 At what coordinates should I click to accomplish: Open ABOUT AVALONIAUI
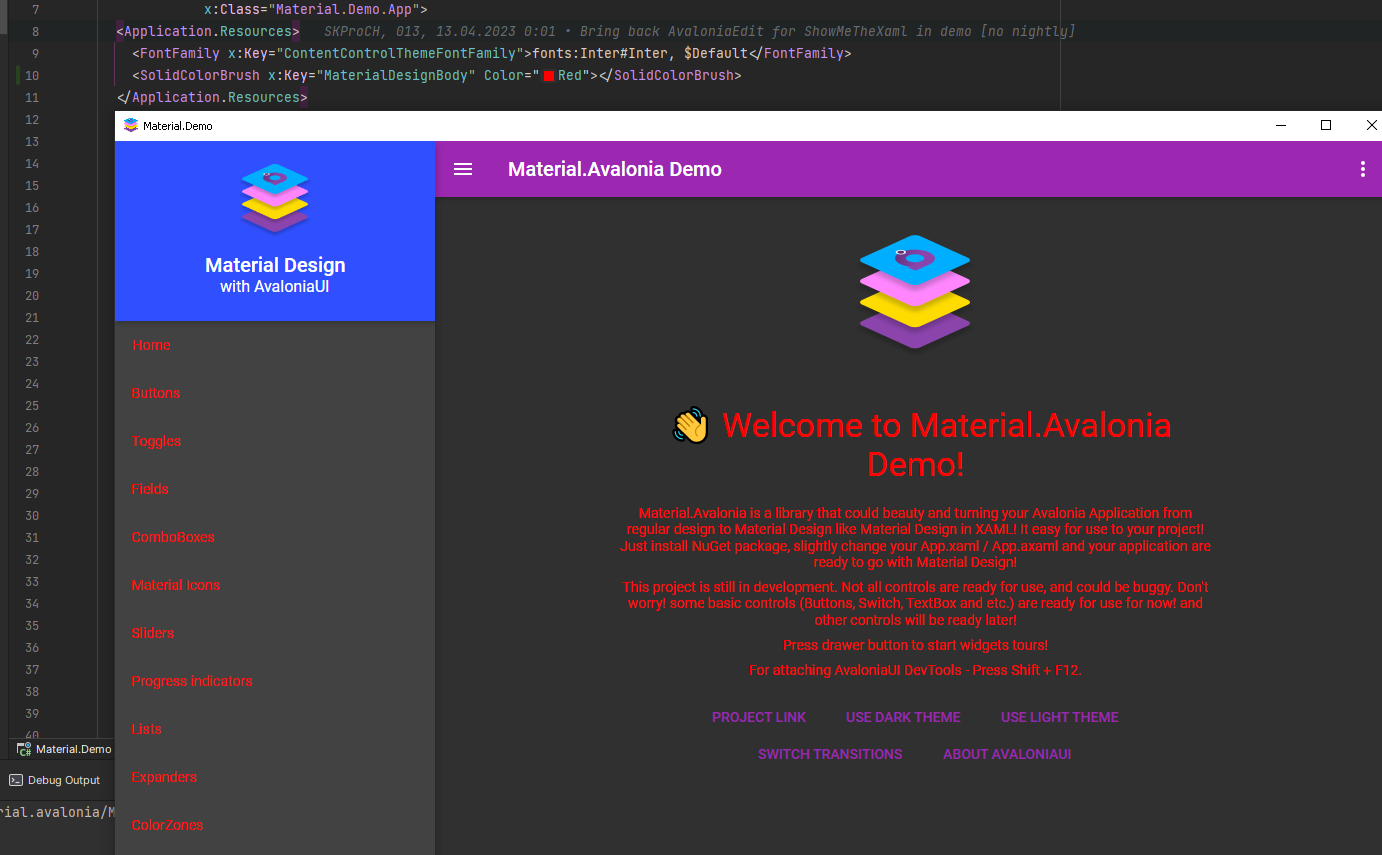pos(1007,754)
